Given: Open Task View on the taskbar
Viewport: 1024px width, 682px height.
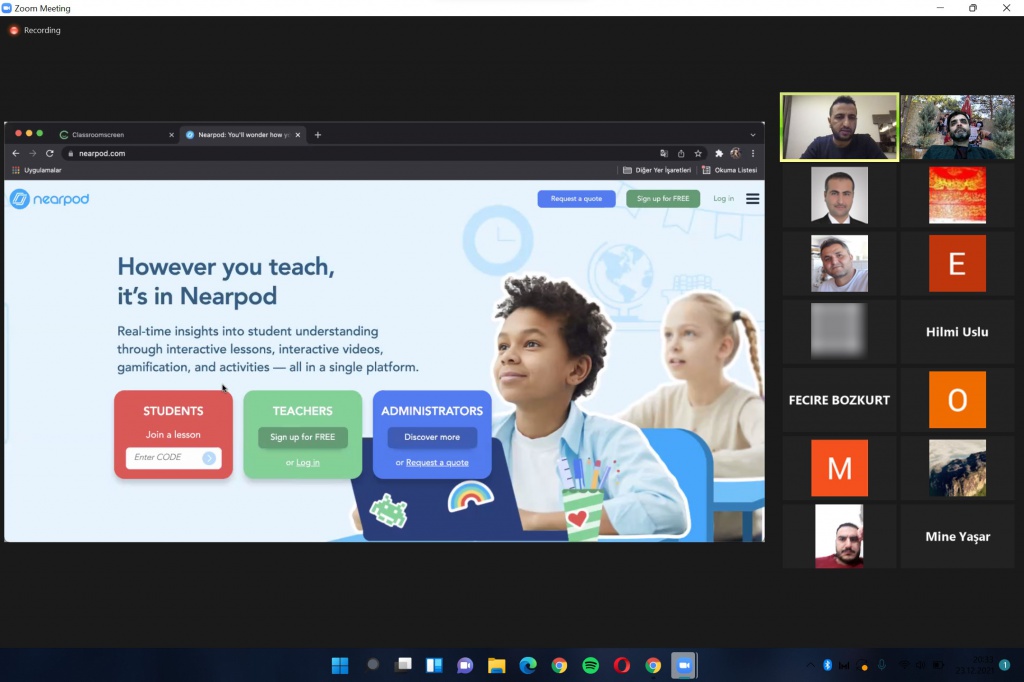Looking at the screenshot, I should tap(404, 665).
